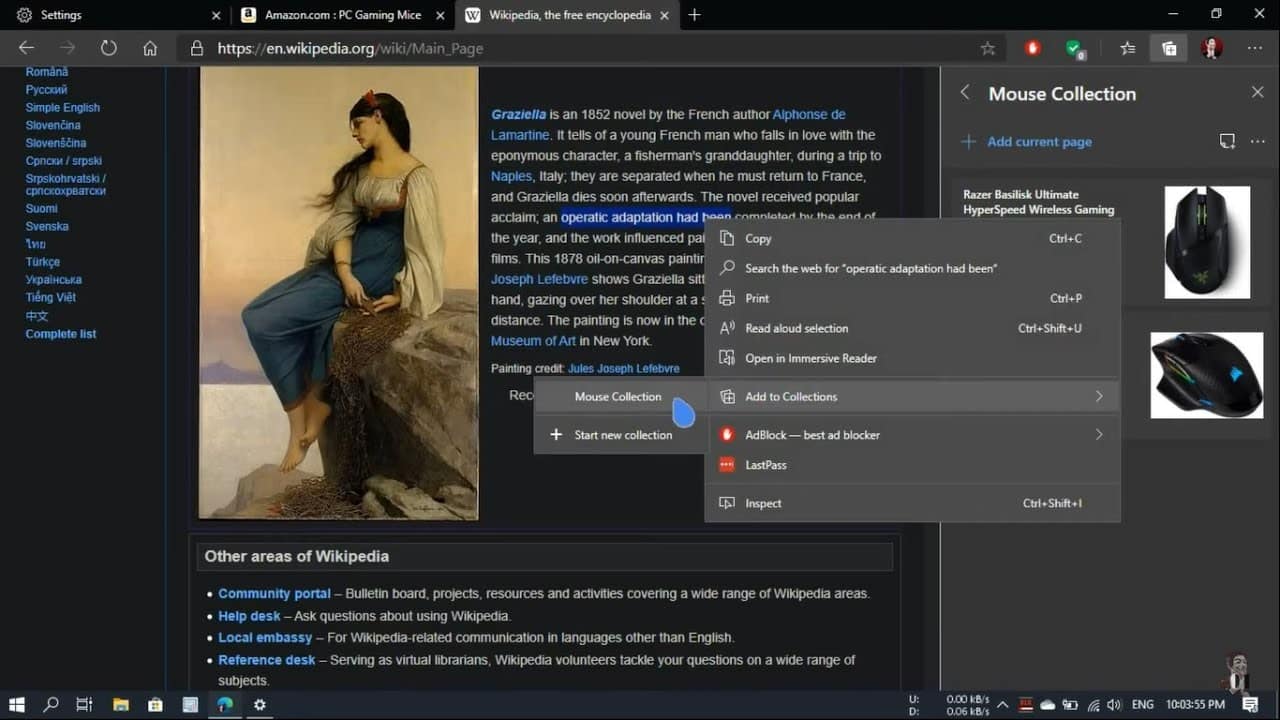The width and height of the screenshot is (1280, 720).
Task: Click the add note icon in Collections
Action: click(x=1227, y=142)
